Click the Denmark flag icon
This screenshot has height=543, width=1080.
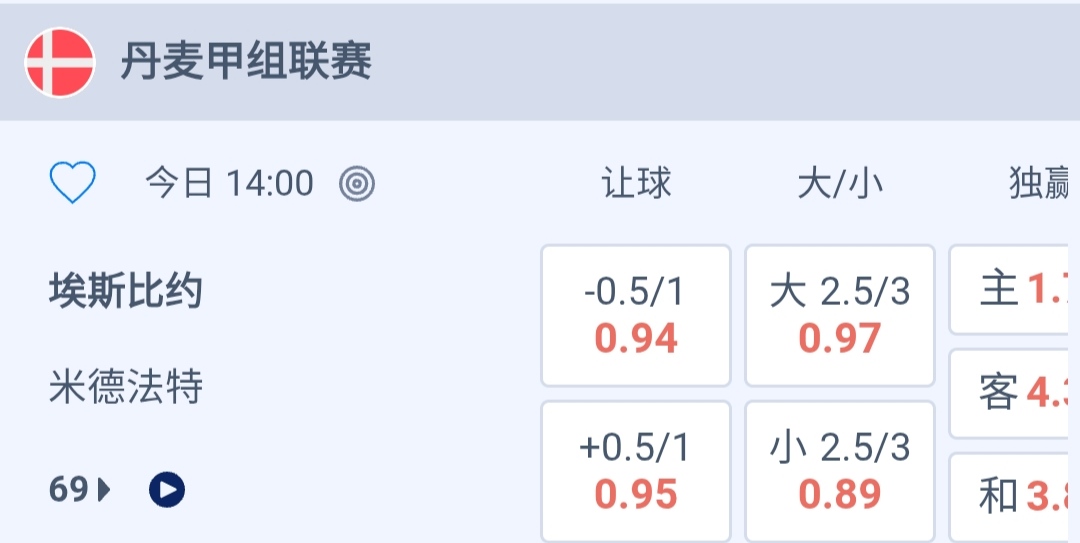[60, 62]
